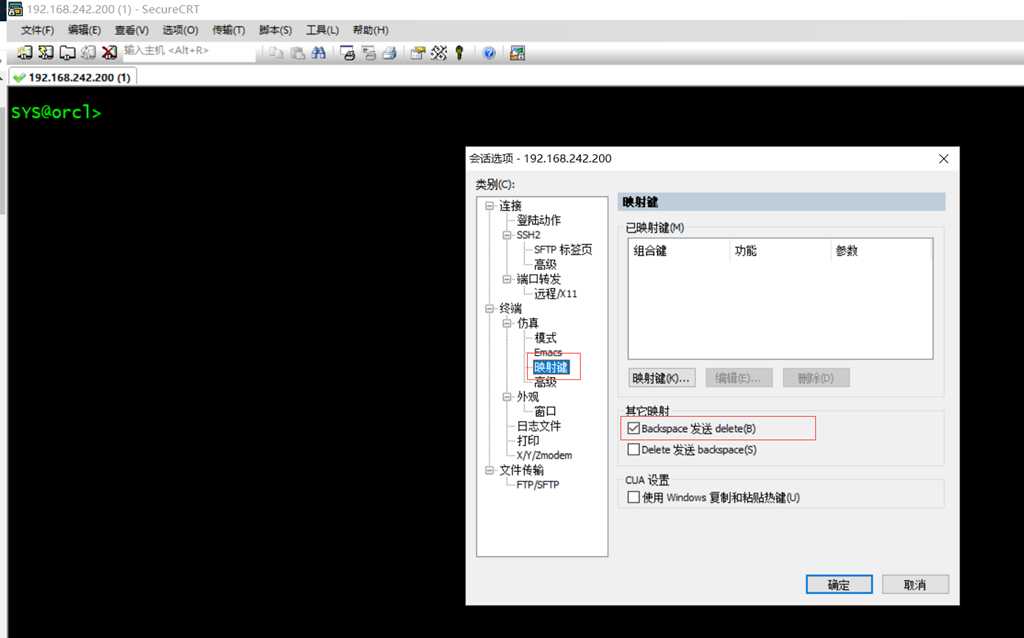This screenshot has width=1024, height=638.
Task: Select 日志文件 in the category tree
Action: (539, 426)
